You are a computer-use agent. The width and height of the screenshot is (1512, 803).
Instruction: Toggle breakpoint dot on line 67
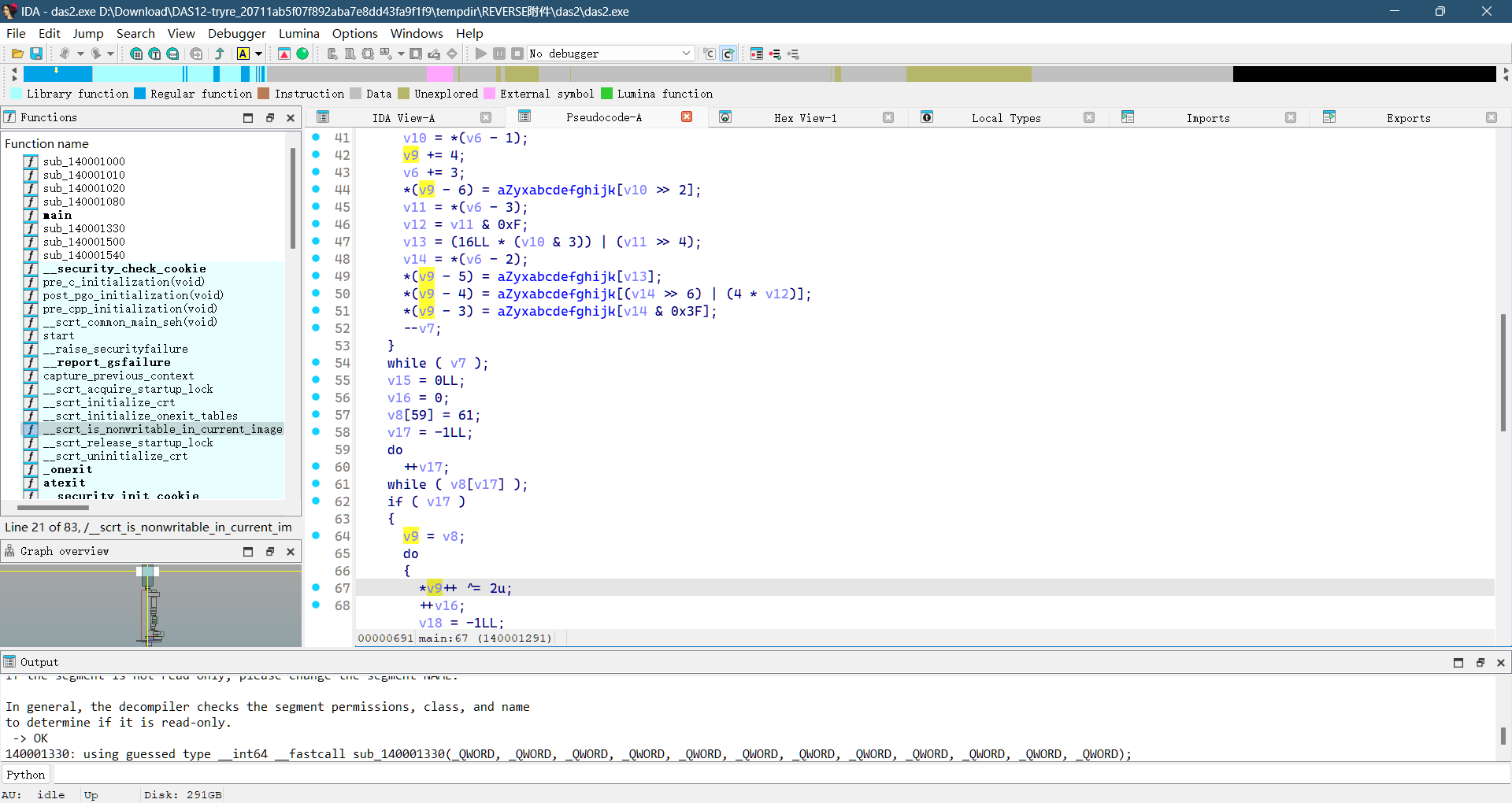[316, 587]
